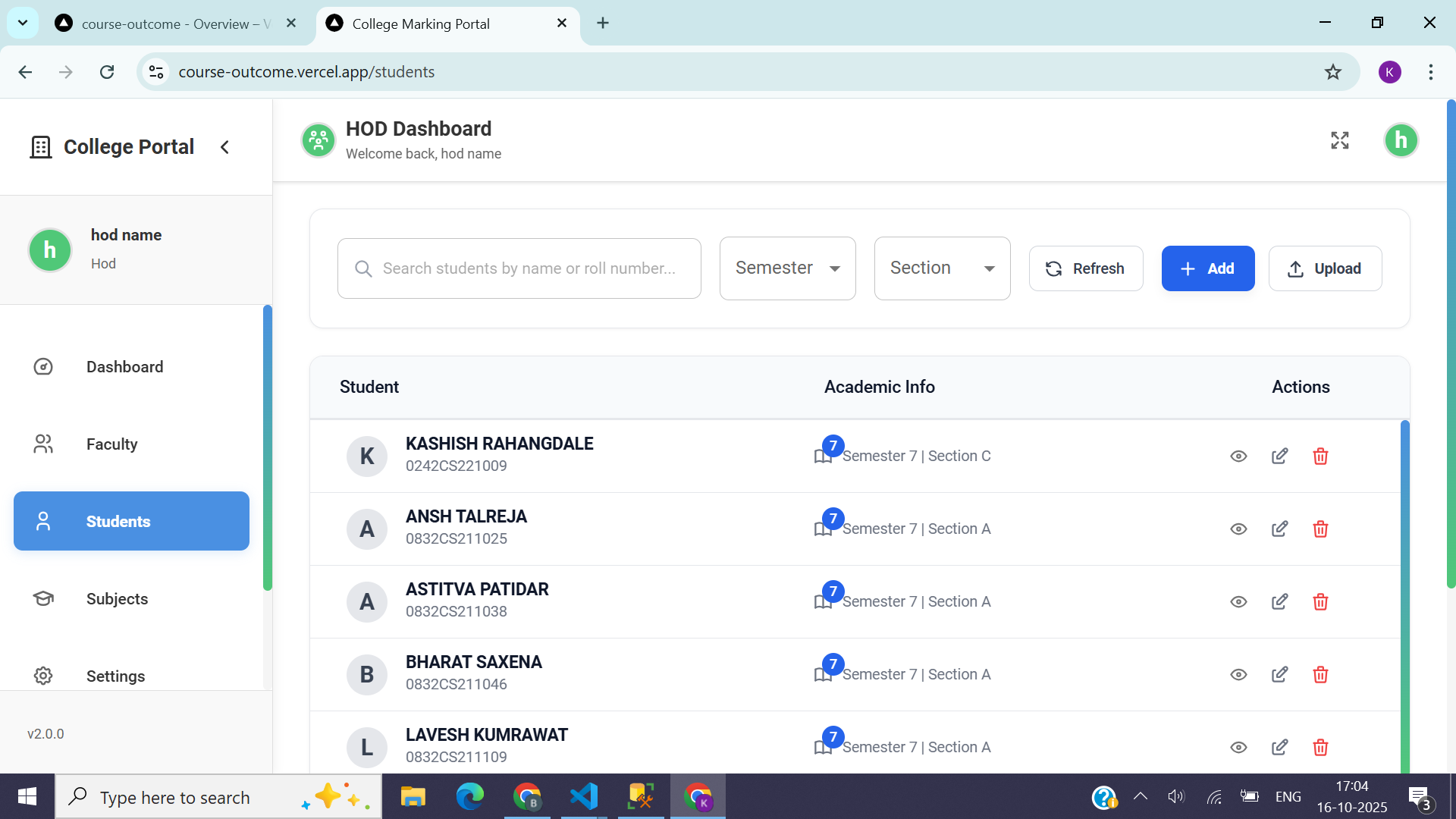Open the edit icon for LAVESH KUMRAWAT
The image size is (1456, 819).
click(1279, 747)
